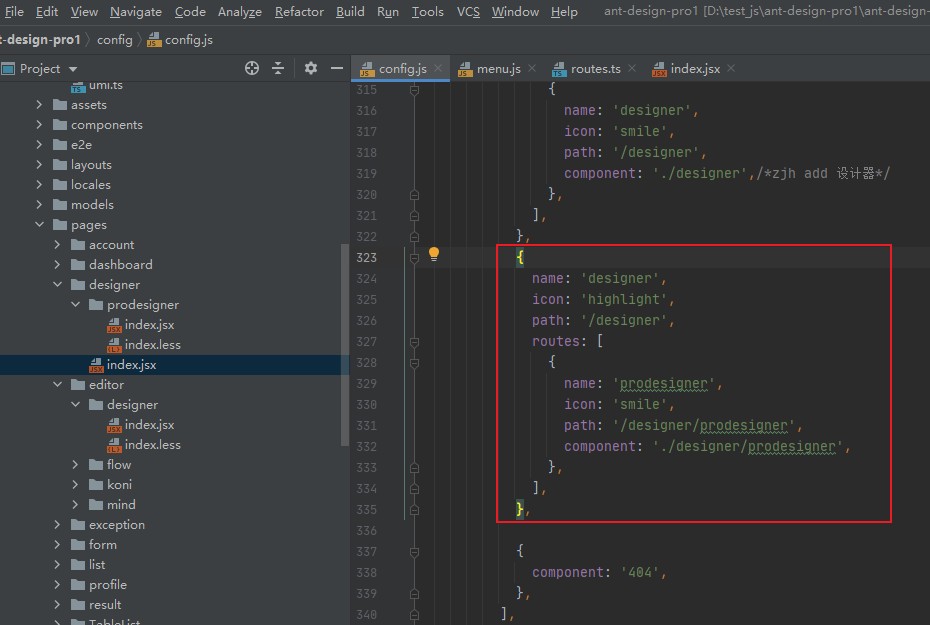Click the Collapse All icon in Project panel
This screenshot has width=930, height=625.
point(278,68)
